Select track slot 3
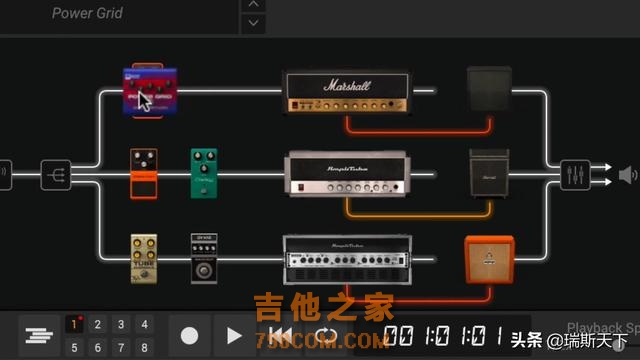The width and height of the screenshot is (640, 360). (121, 324)
